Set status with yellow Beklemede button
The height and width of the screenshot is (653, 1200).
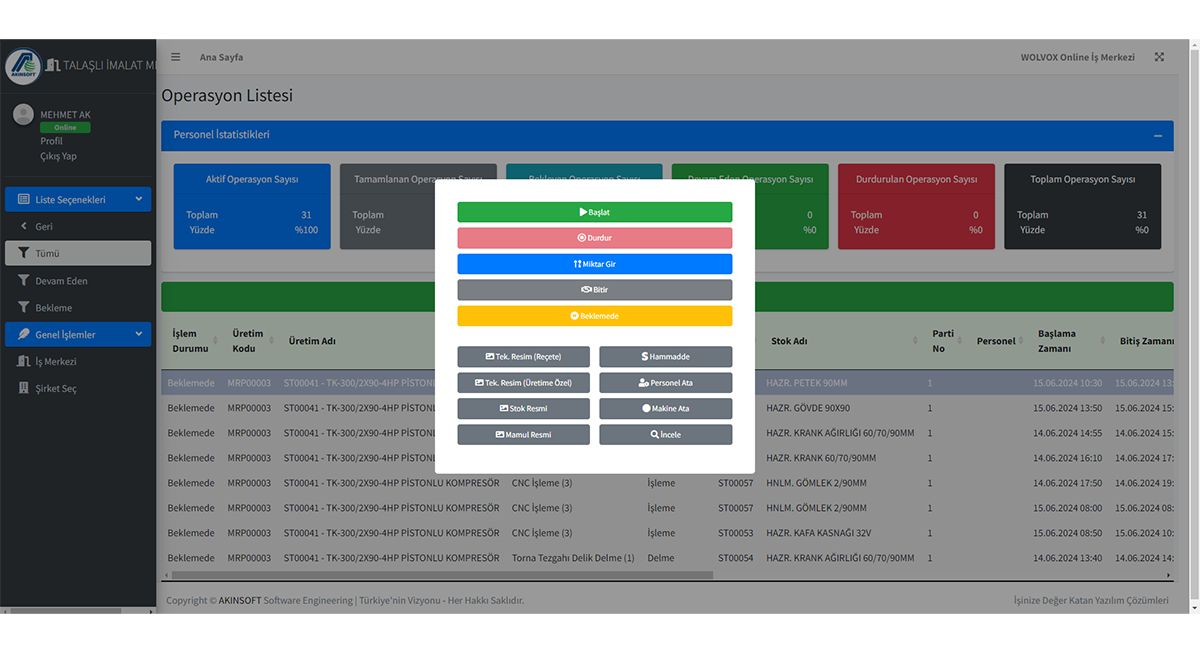pyautogui.click(x=594, y=316)
